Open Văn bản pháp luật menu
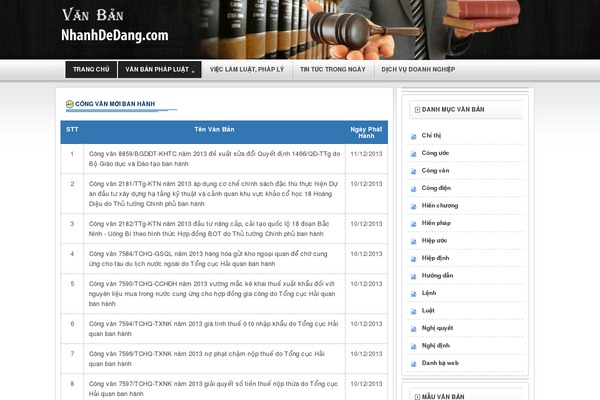Image resolution: width=600 pixels, height=400 pixels. pos(160,69)
